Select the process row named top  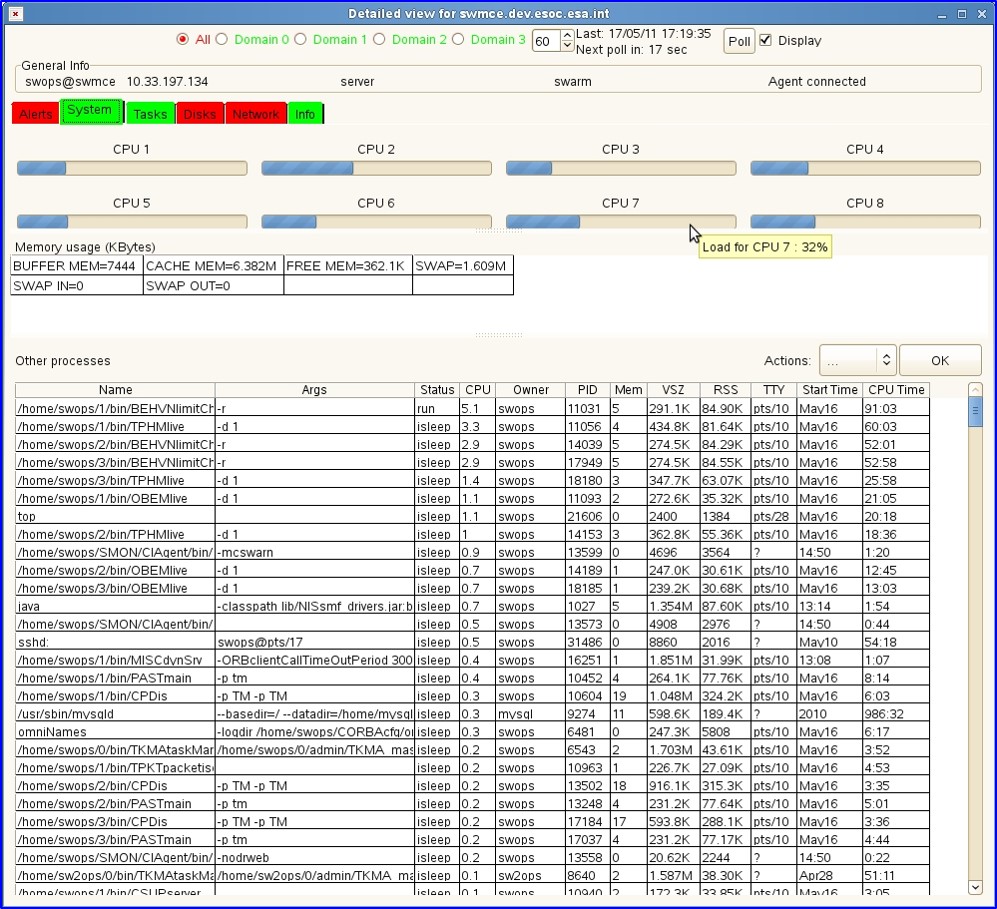[x=472, y=516]
